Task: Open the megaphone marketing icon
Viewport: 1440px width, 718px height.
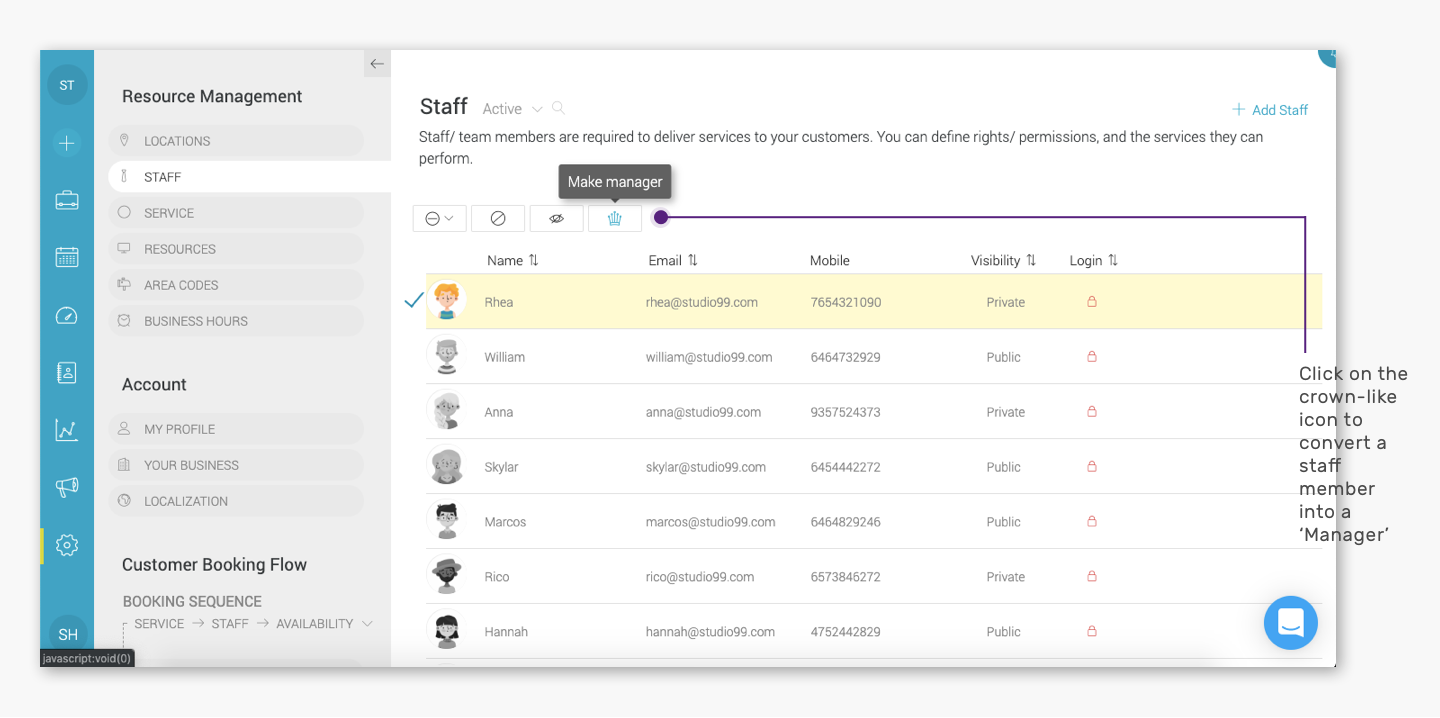Action: pyautogui.click(x=67, y=487)
